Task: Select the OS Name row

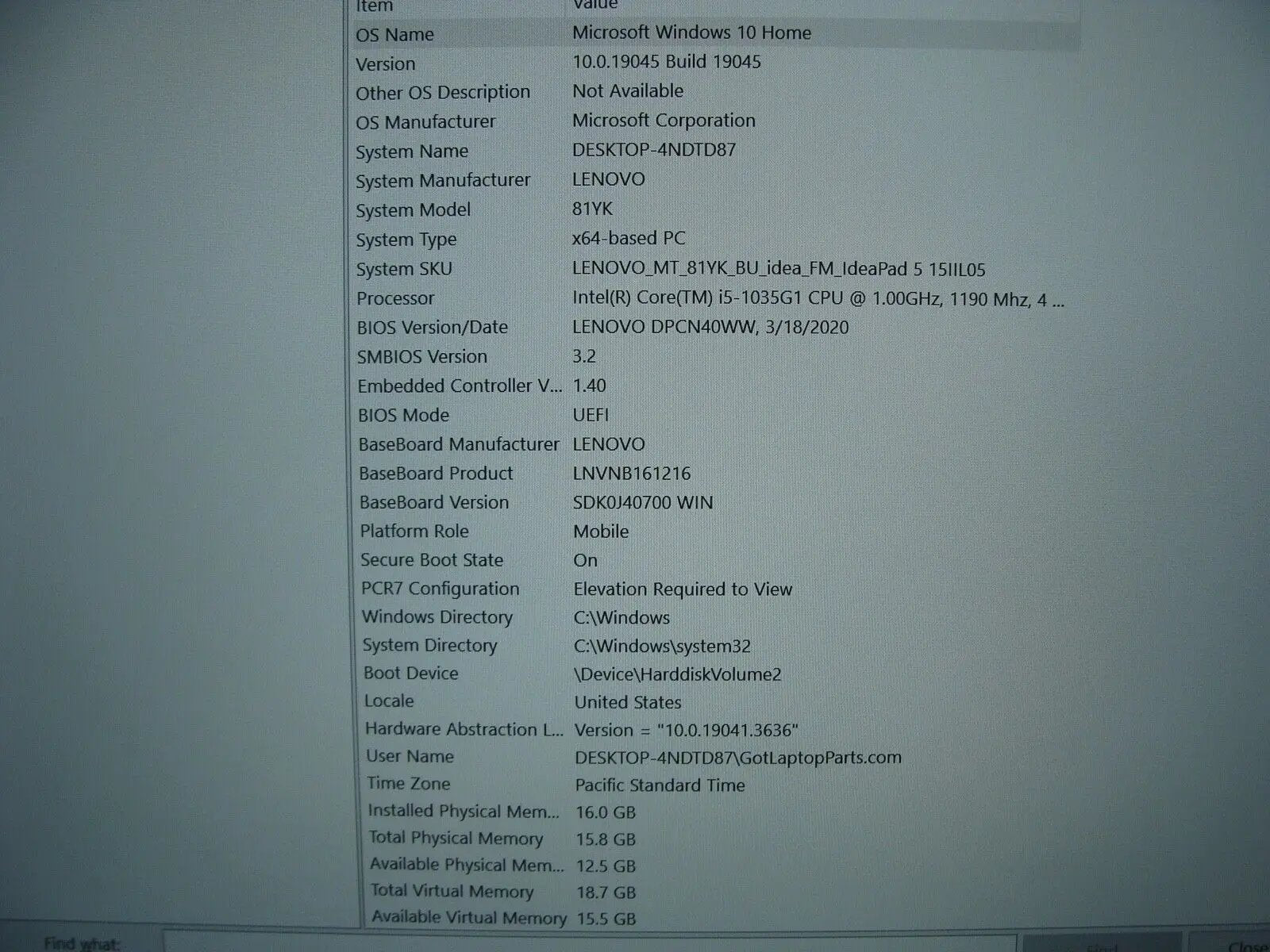Action: [x=714, y=33]
